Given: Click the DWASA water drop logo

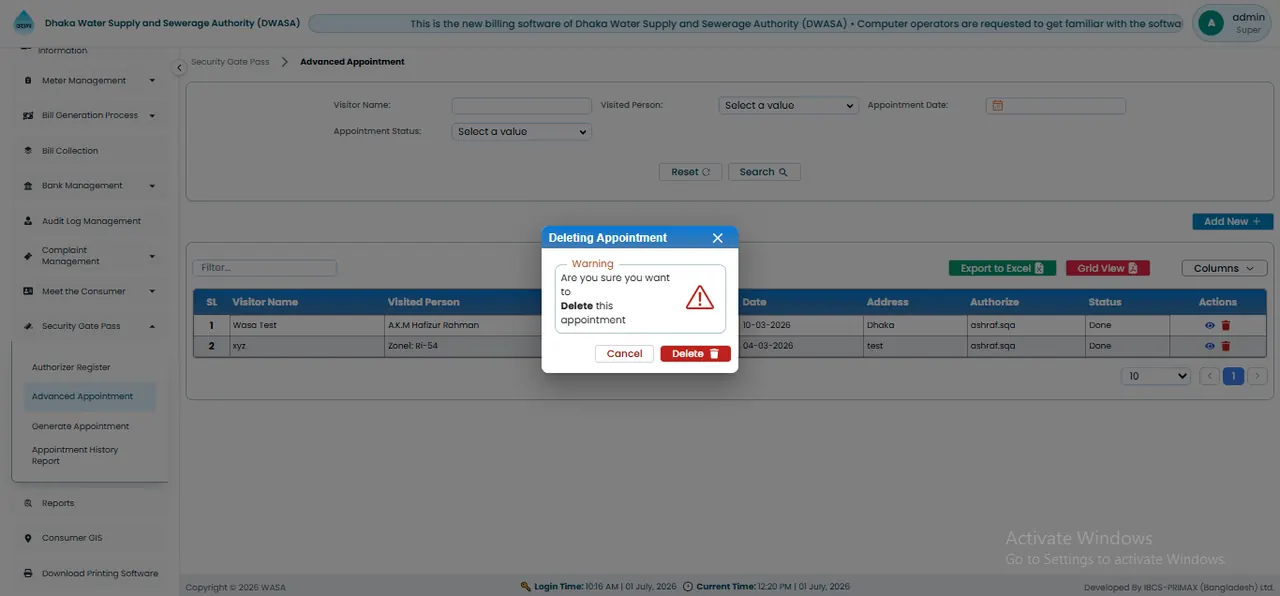Looking at the screenshot, I should pos(23,23).
